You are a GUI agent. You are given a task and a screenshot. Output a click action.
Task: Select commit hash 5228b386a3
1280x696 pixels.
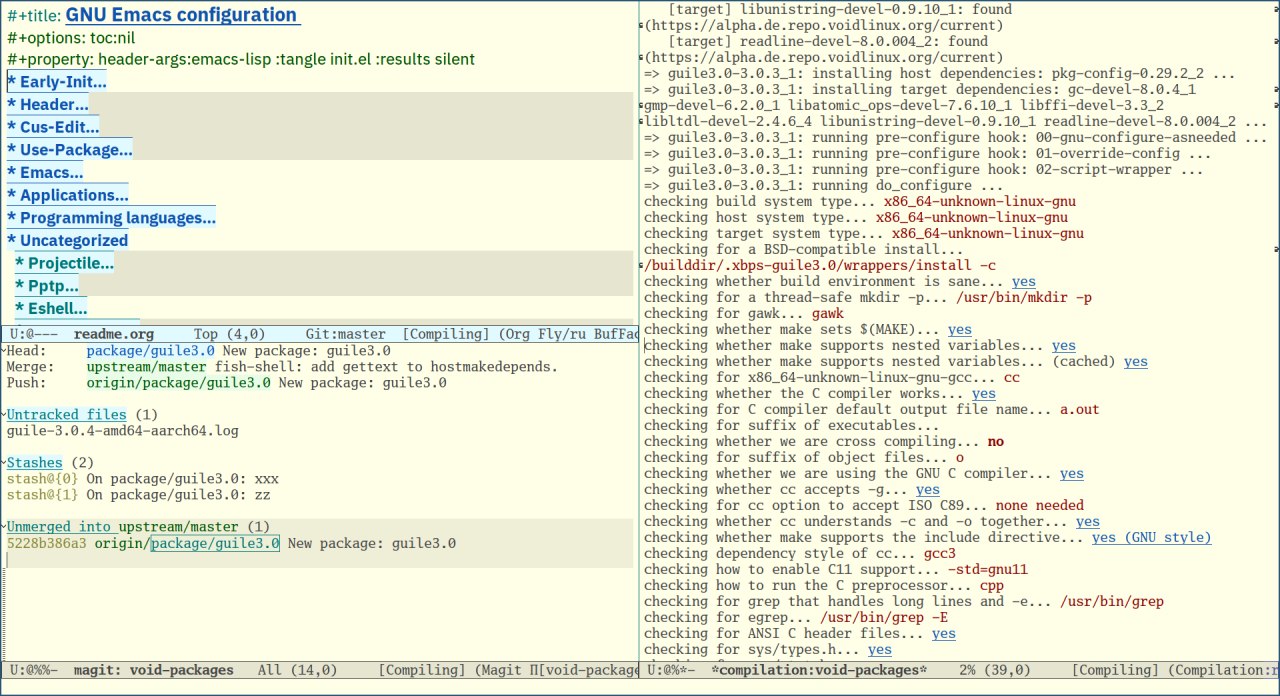click(x=46, y=544)
